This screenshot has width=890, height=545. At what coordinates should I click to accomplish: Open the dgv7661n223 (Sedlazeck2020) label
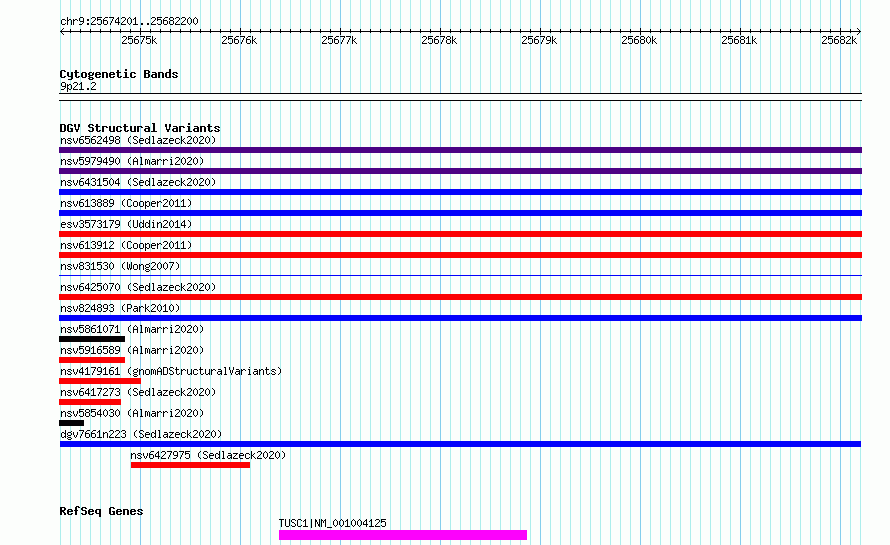141,434
